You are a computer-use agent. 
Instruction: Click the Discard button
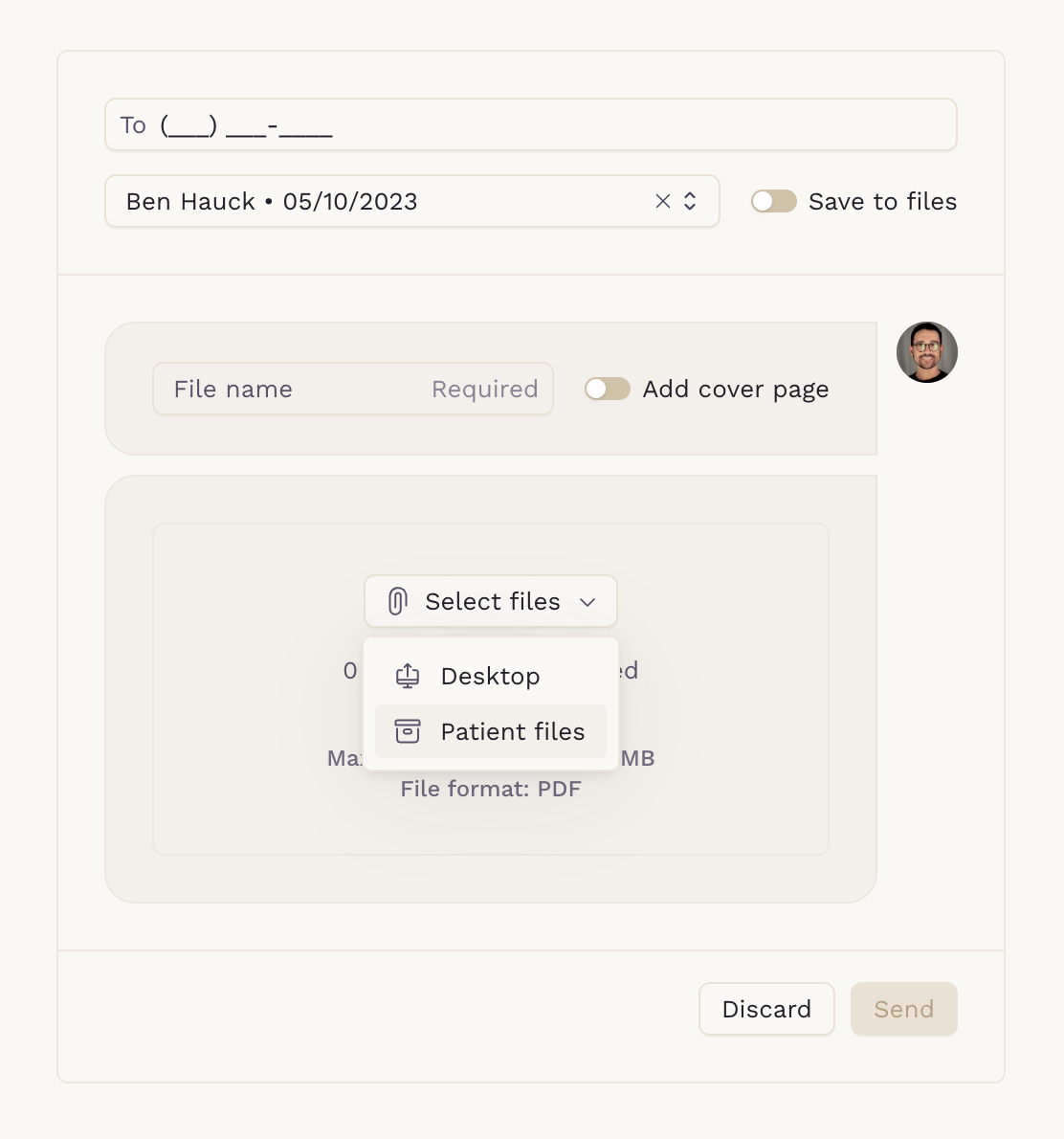(x=766, y=1009)
